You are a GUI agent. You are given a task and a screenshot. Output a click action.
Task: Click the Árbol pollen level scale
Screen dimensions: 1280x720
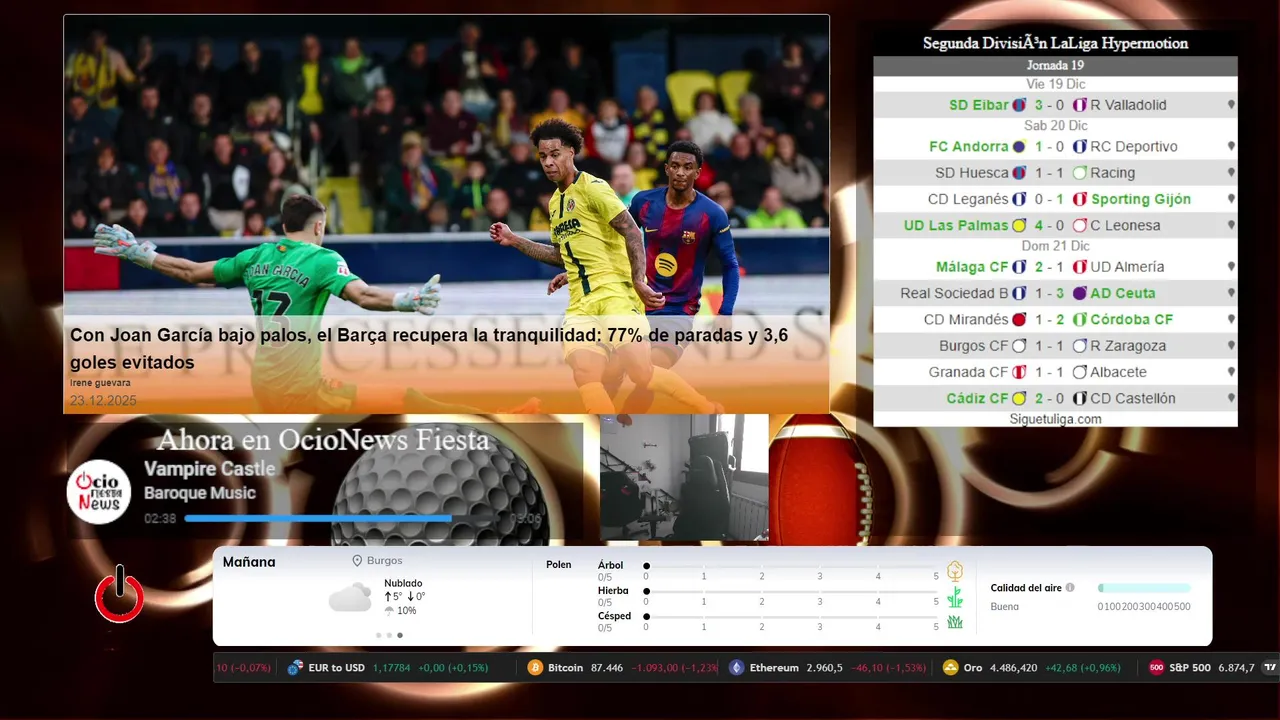point(791,567)
